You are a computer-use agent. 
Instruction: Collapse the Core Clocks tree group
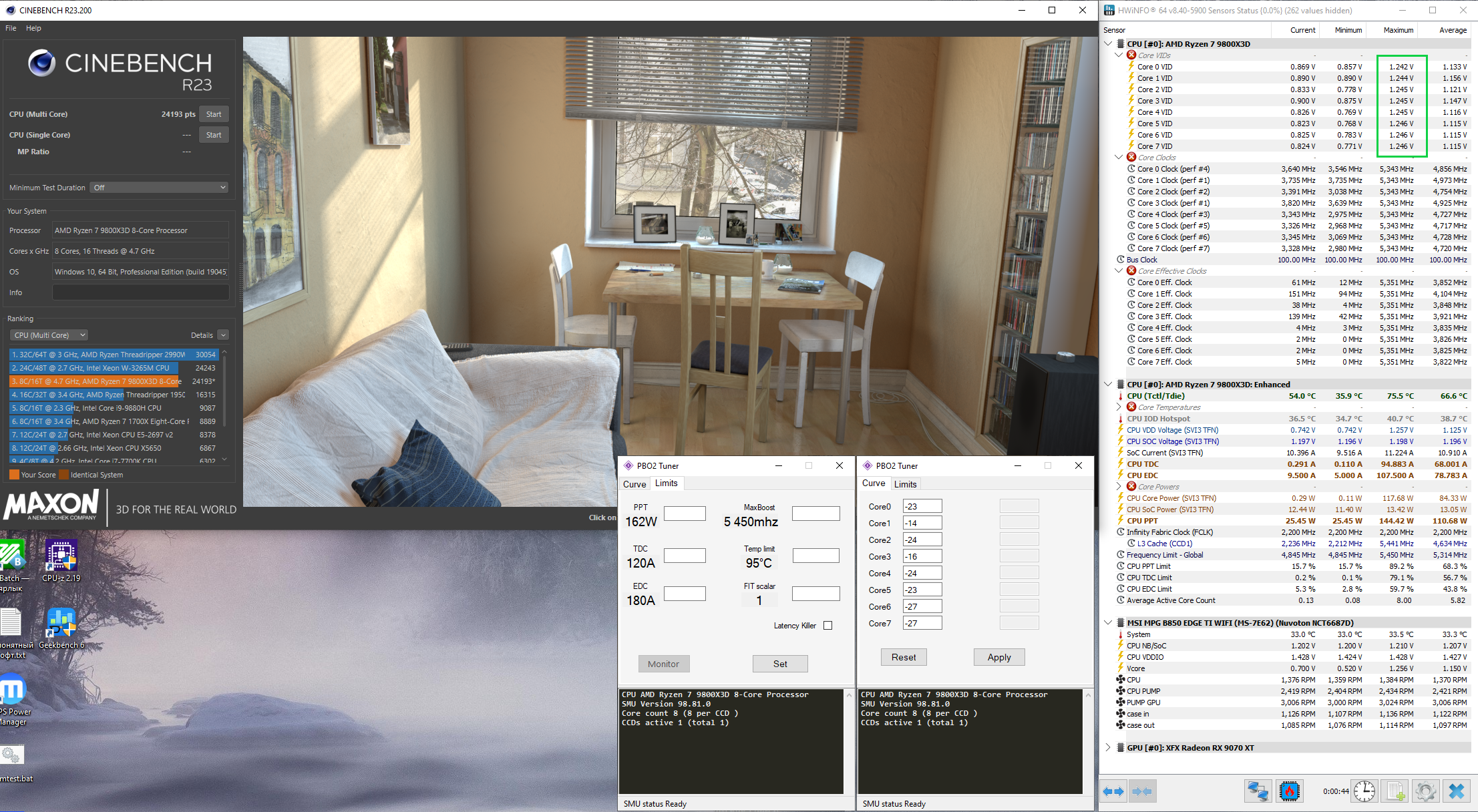[1119, 158]
